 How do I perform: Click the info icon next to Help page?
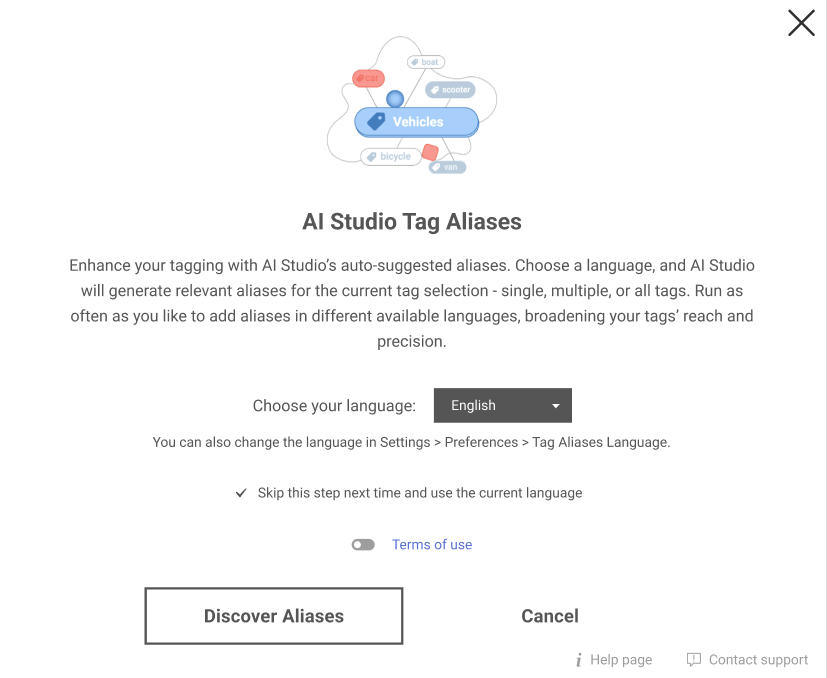578,660
